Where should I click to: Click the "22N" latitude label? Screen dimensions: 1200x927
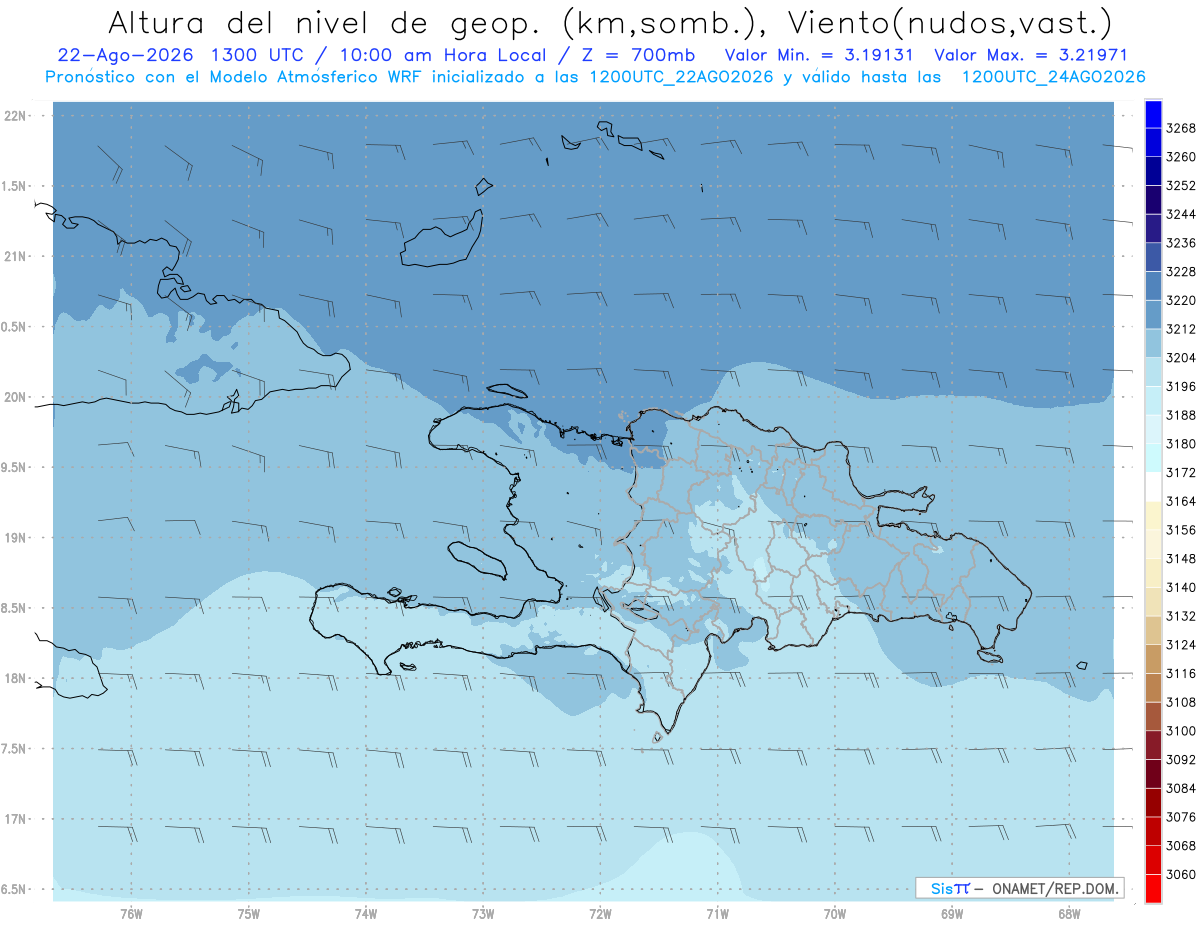[x=15, y=116]
